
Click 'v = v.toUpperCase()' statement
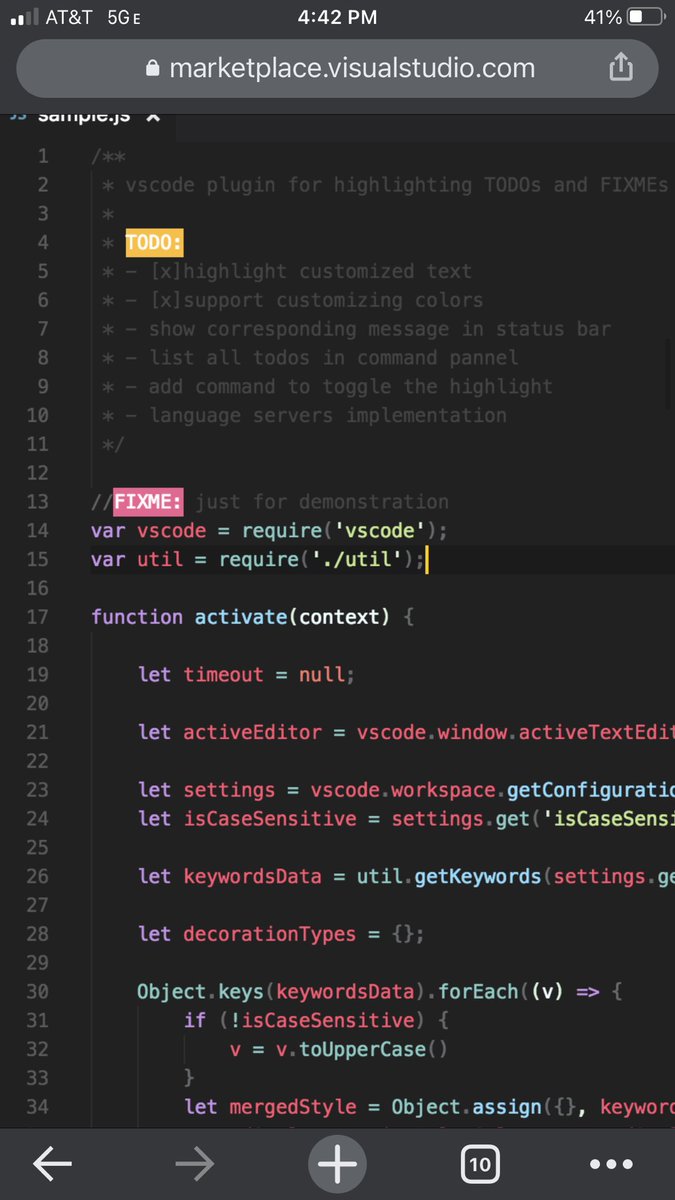click(338, 1050)
